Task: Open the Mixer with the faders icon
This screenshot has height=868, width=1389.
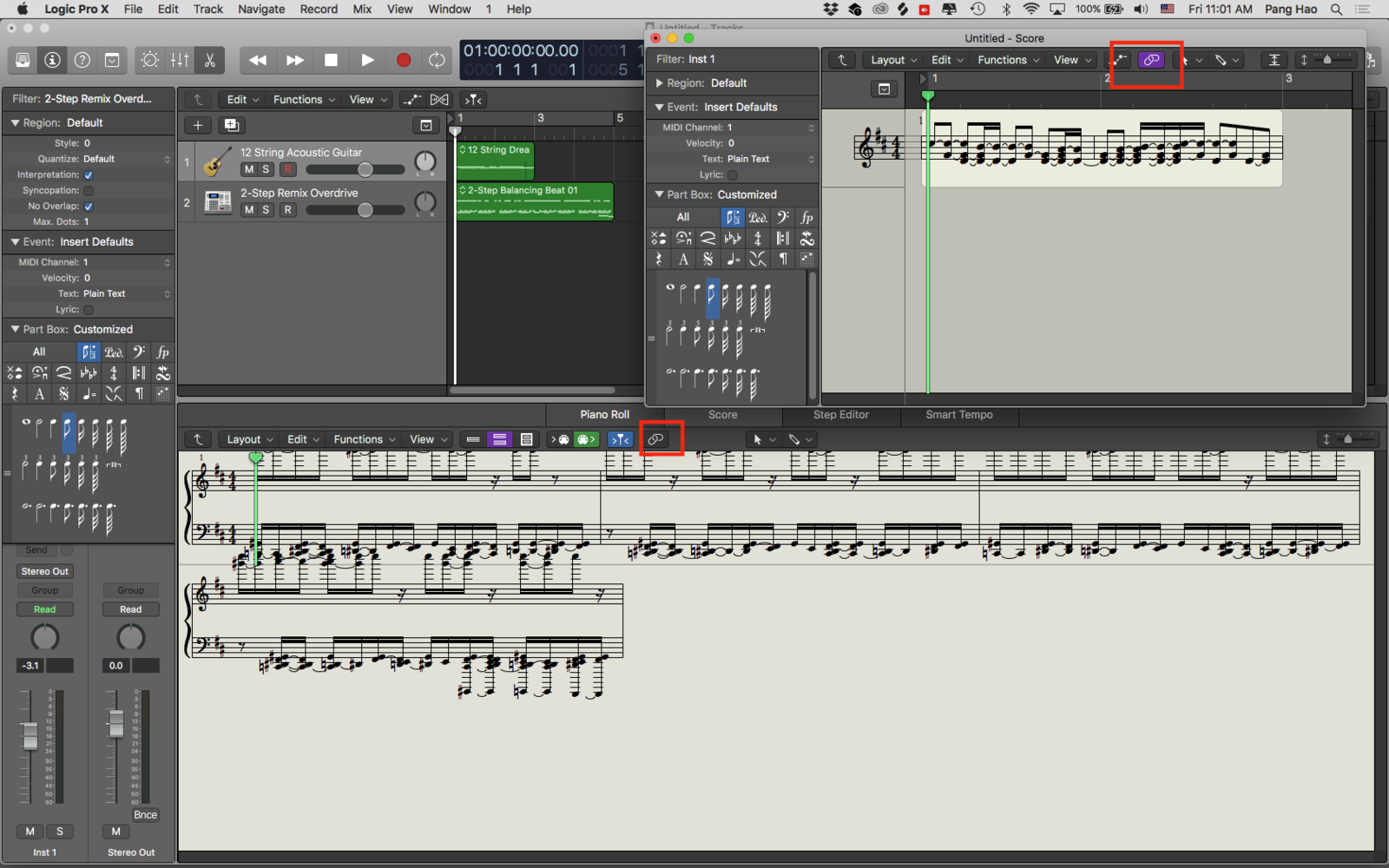Action: tap(180, 60)
